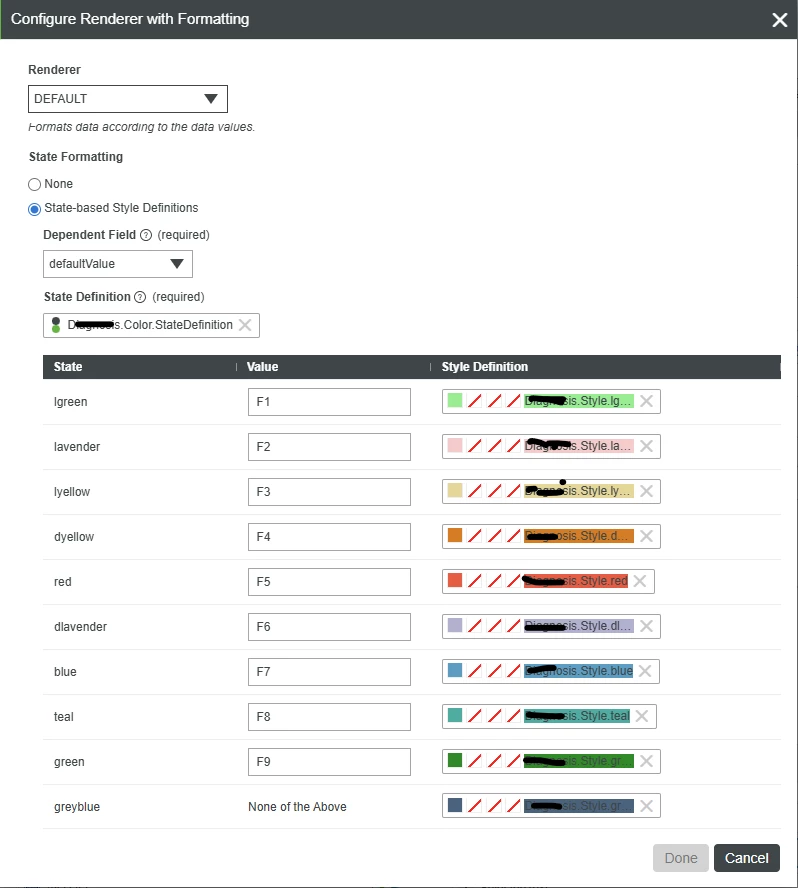The width and height of the screenshot is (798, 888).
Task: Close the Configure Renderer dialog
Action: (779, 20)
